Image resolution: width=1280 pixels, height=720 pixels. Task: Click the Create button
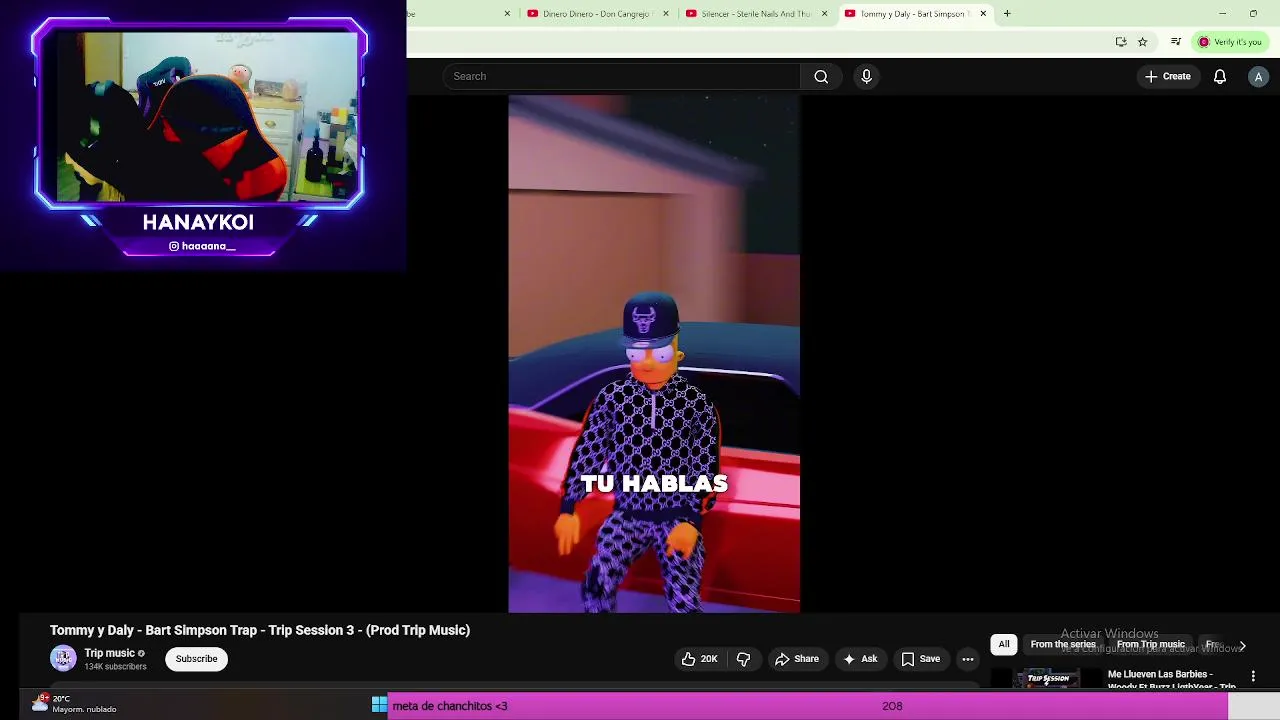pos(1168,76)
